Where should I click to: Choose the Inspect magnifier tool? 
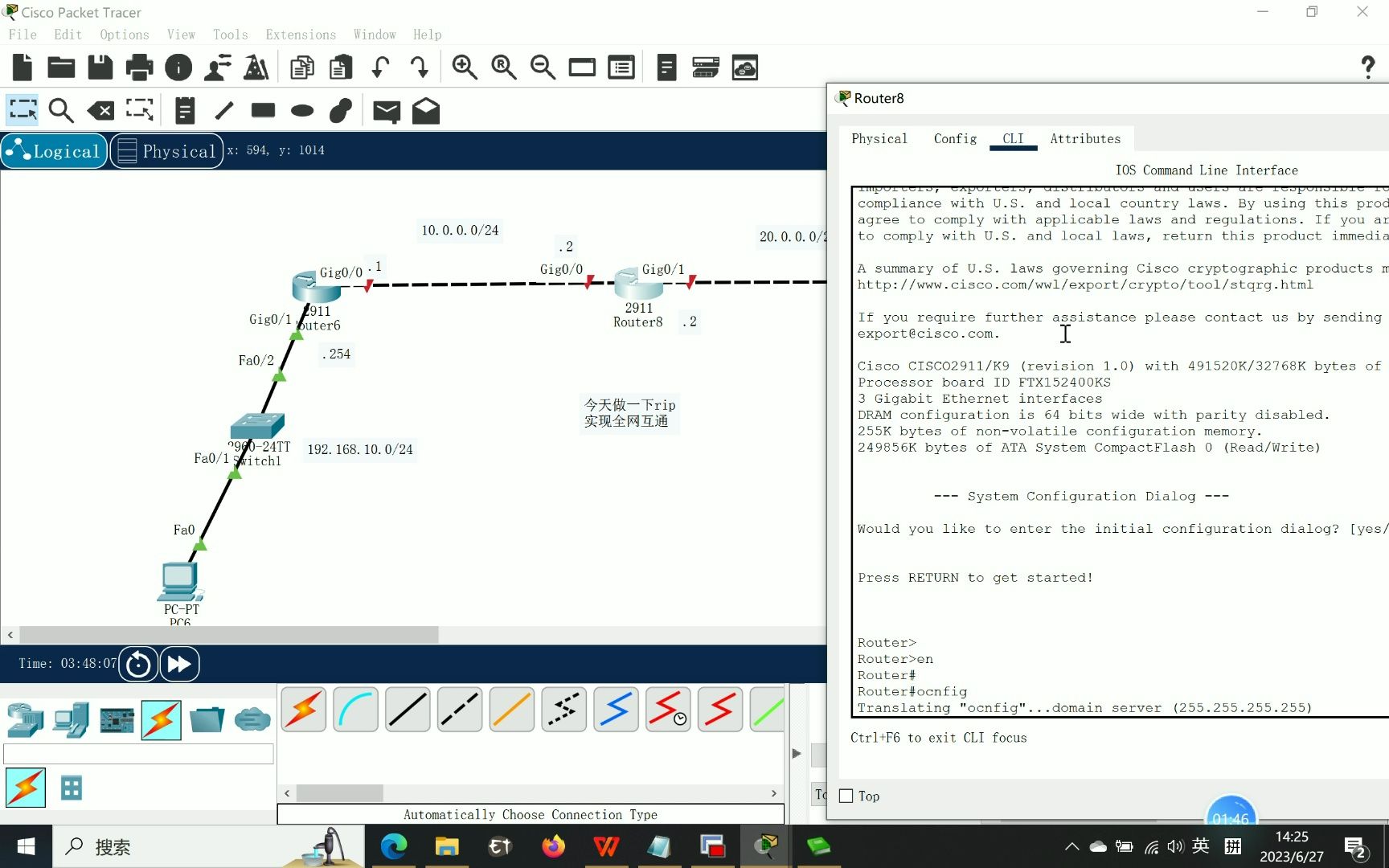[x=61, y=110]
